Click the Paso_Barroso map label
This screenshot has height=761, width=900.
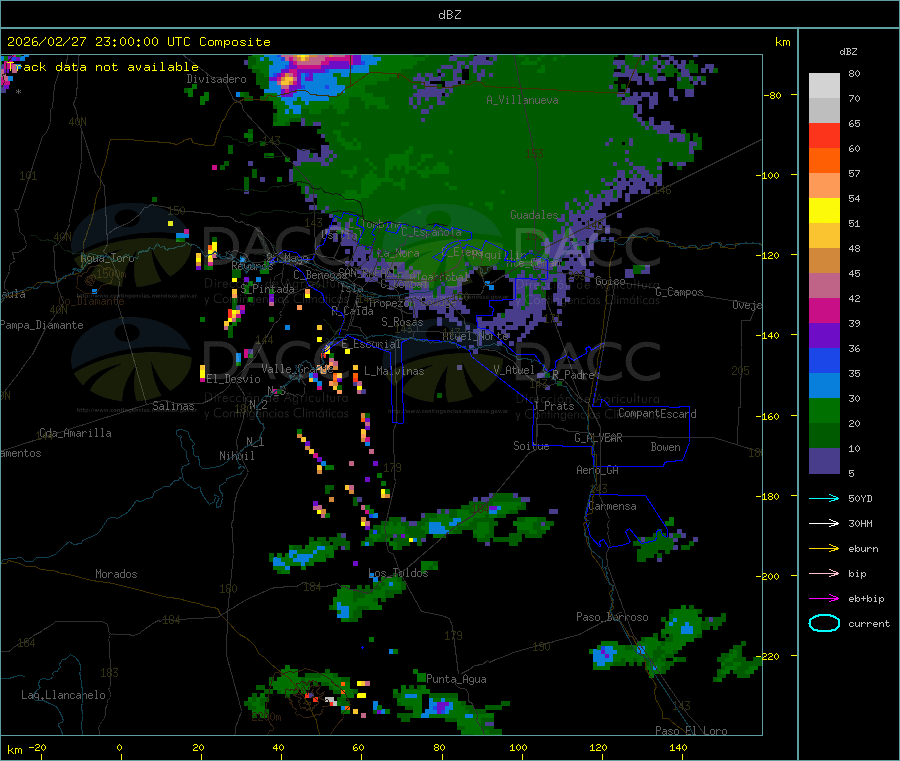pyautogui.click(x=612, y=617)
